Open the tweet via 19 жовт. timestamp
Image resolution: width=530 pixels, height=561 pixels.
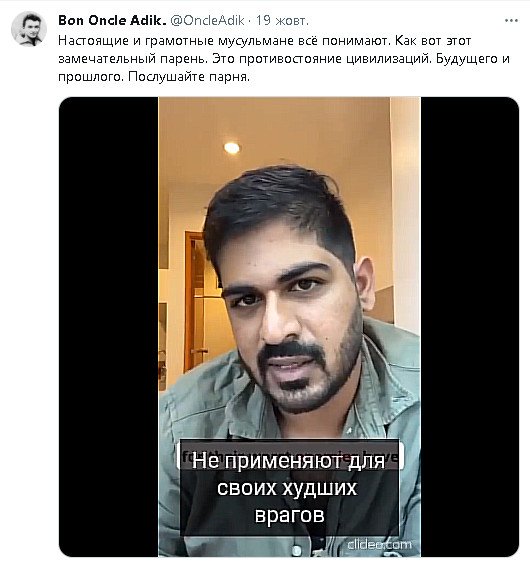[x=282, y=20]
